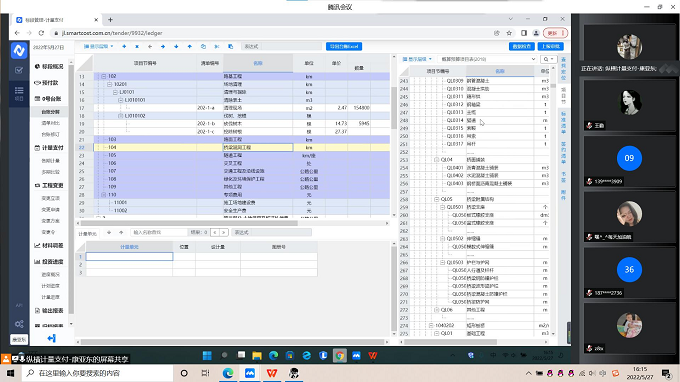The height and width of the screenshot is (382, 680).
Task: Select ledger row 104
Action: click(x=242, y=147)
